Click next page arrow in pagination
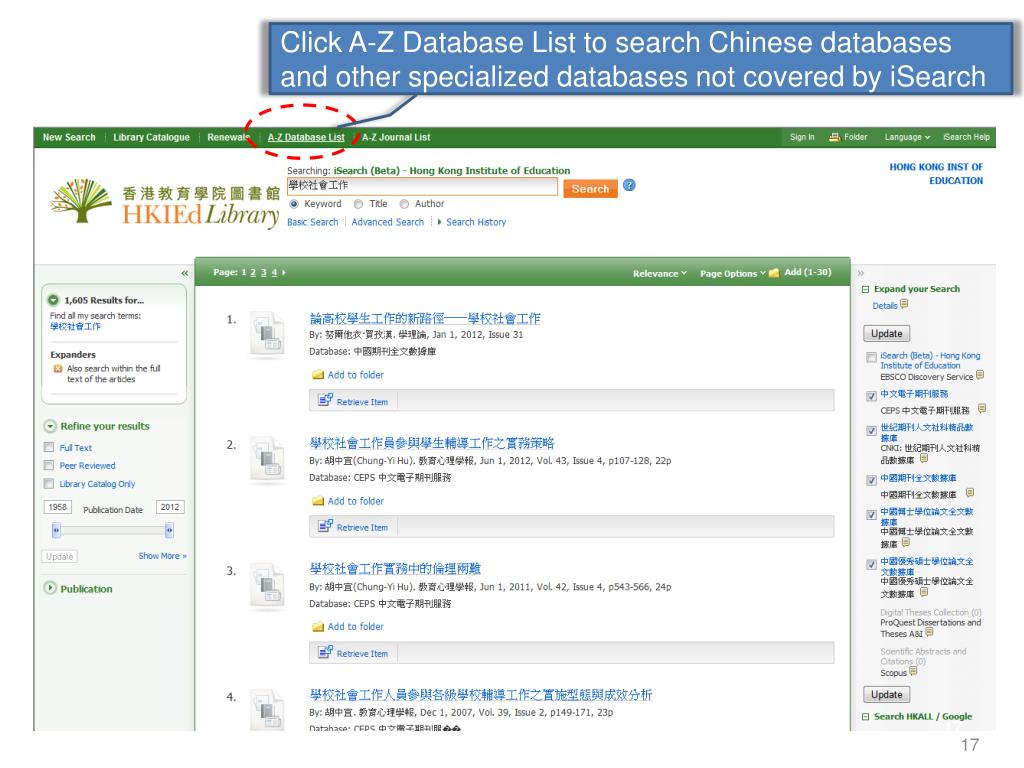 (x=283, y=272)
